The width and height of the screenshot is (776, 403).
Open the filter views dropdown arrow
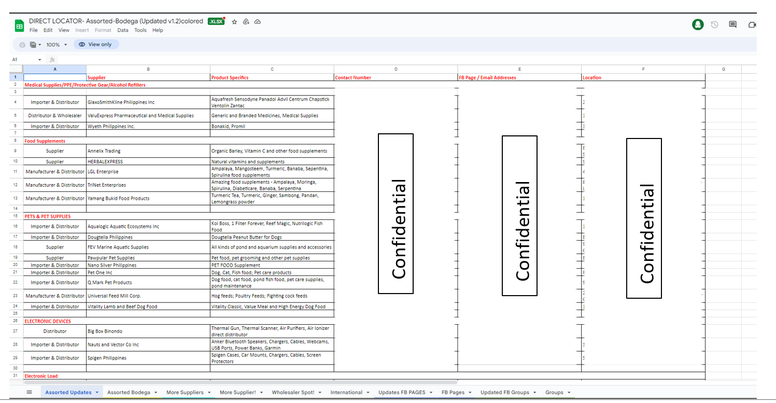[x=40, y=45]
